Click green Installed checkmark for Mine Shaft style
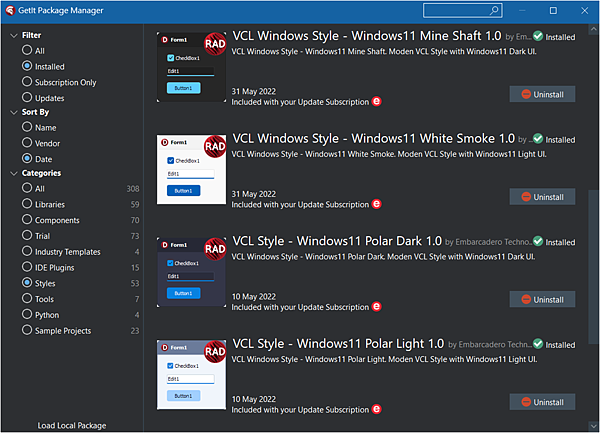Viewport: 600px width, 433px height. click(x=538, y=36)
